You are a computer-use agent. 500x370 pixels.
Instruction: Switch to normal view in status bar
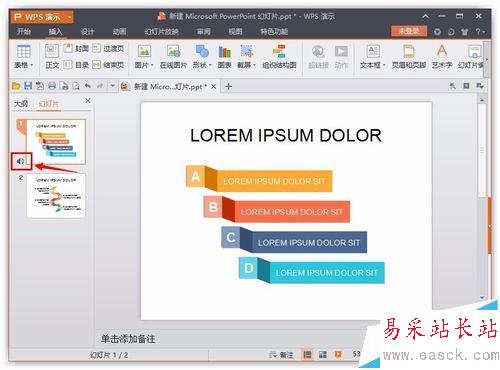coord(307,354)
